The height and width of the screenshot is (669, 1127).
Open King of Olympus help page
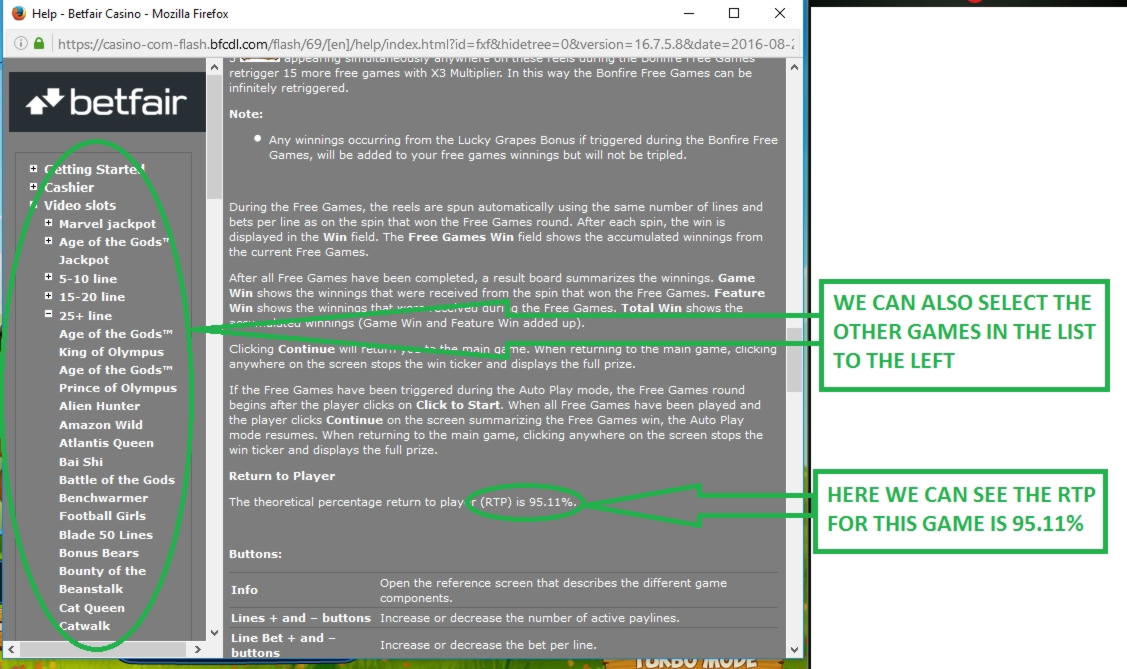click(x=111, y=351)
